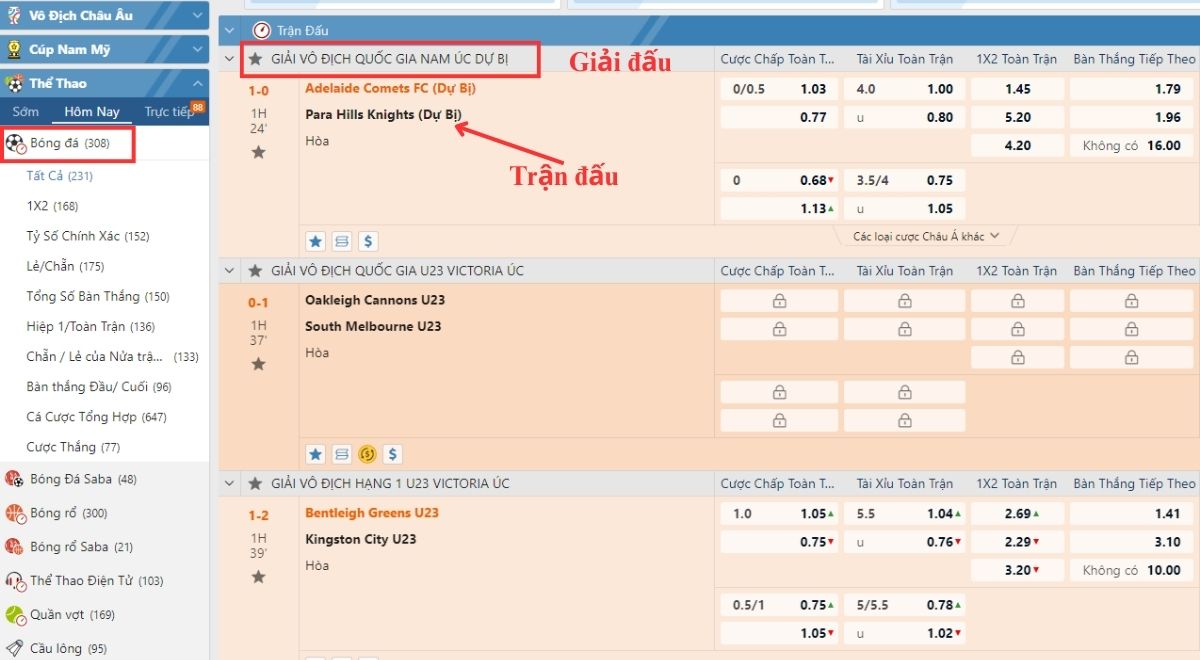Select 1X2 odds 2.69 Bentleigh Greens
This screenshot has width=1200, height=660.
pyautogui.click(x=1017, y=514)
